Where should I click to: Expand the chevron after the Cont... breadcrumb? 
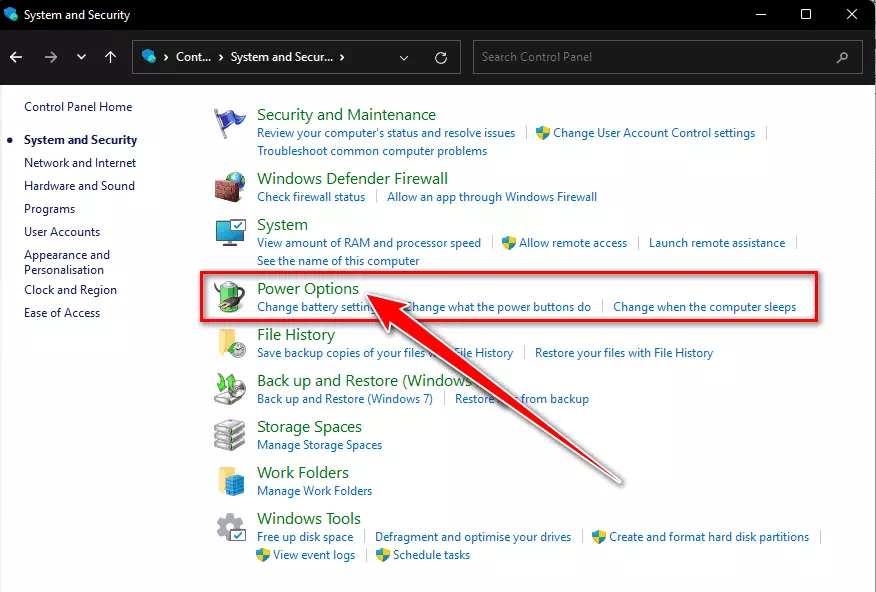click(221, 57)
